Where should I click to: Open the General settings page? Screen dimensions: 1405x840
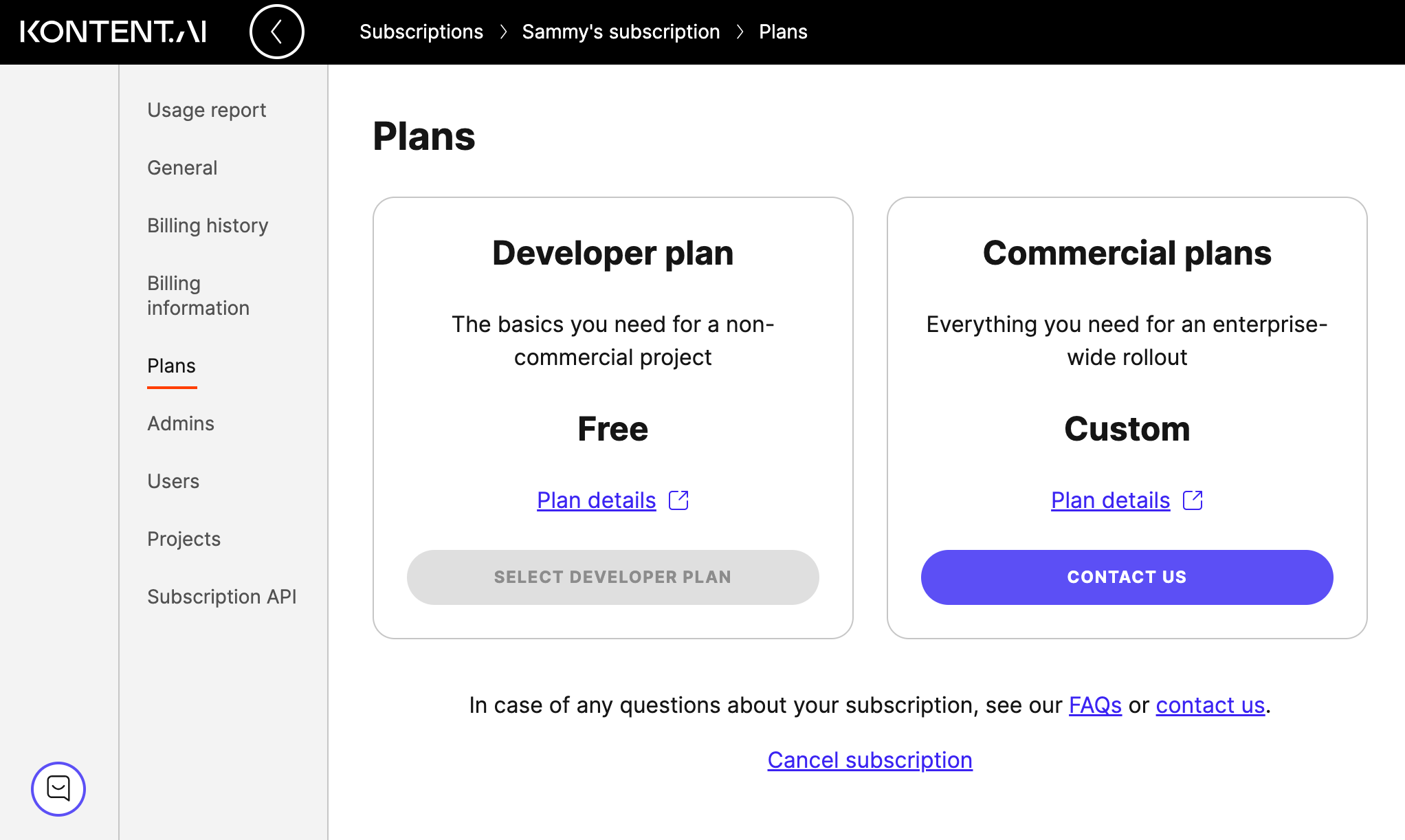[181, 167]
